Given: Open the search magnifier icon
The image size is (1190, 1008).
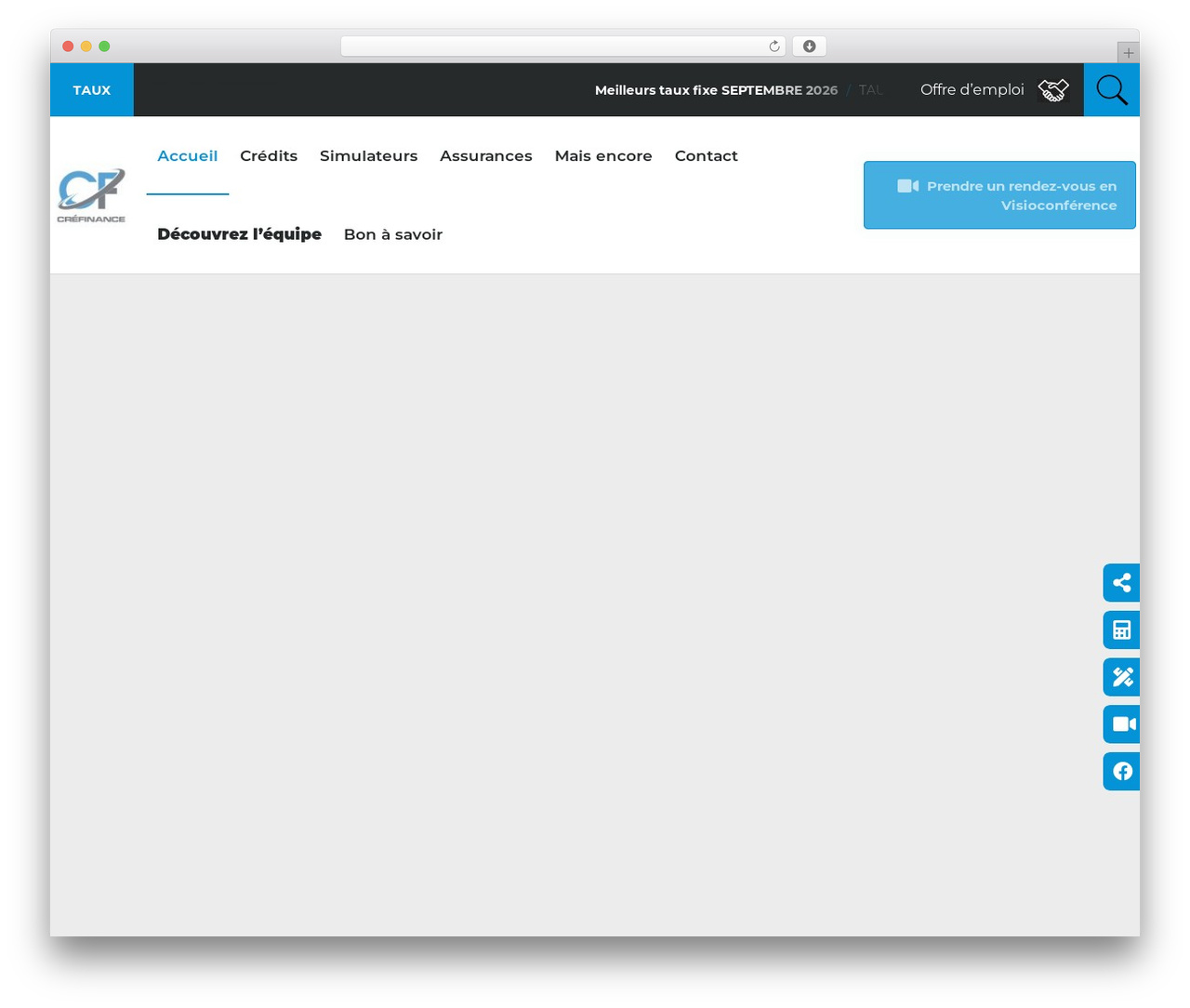Looking at the screenshot, I should (1112, 90).
